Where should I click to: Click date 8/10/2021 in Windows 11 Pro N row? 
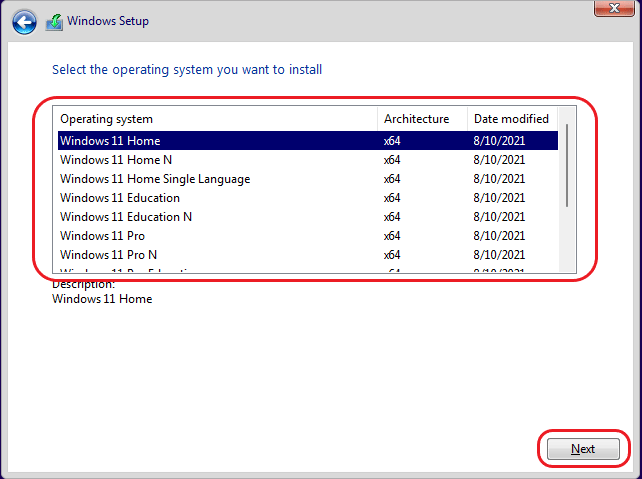click(499, 255)
